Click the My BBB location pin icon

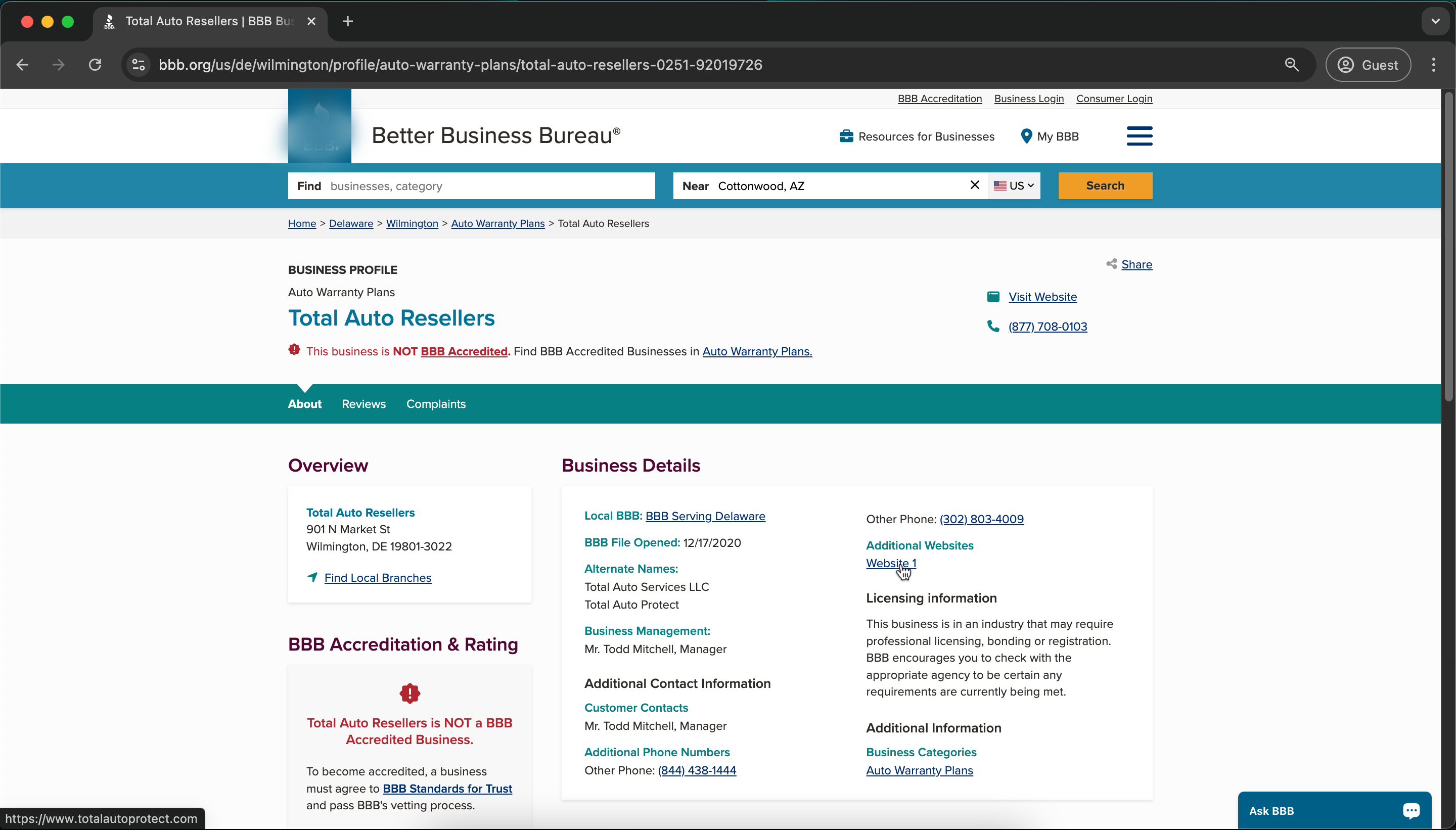[1026, 136]
